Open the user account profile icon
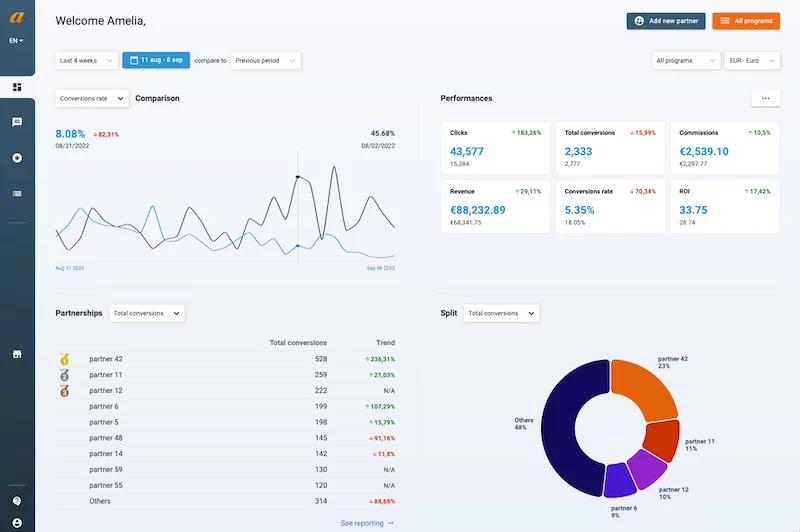The image size is (800, 532). pos(17,522)
